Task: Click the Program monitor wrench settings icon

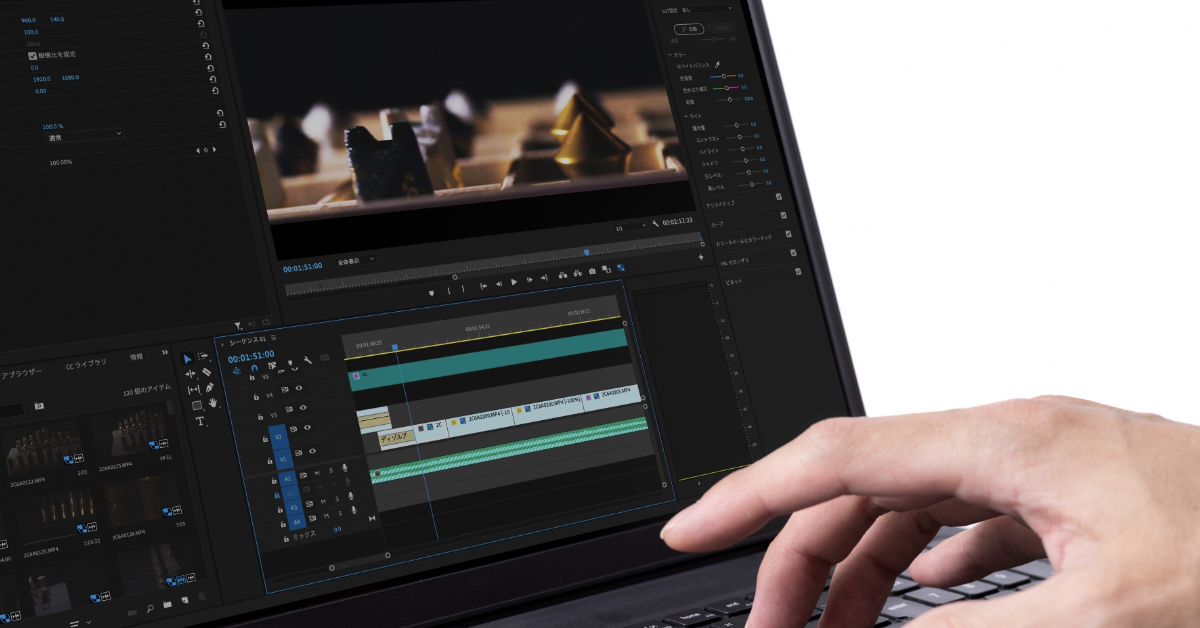Action: pyautogui.click(x=654, y=224)
